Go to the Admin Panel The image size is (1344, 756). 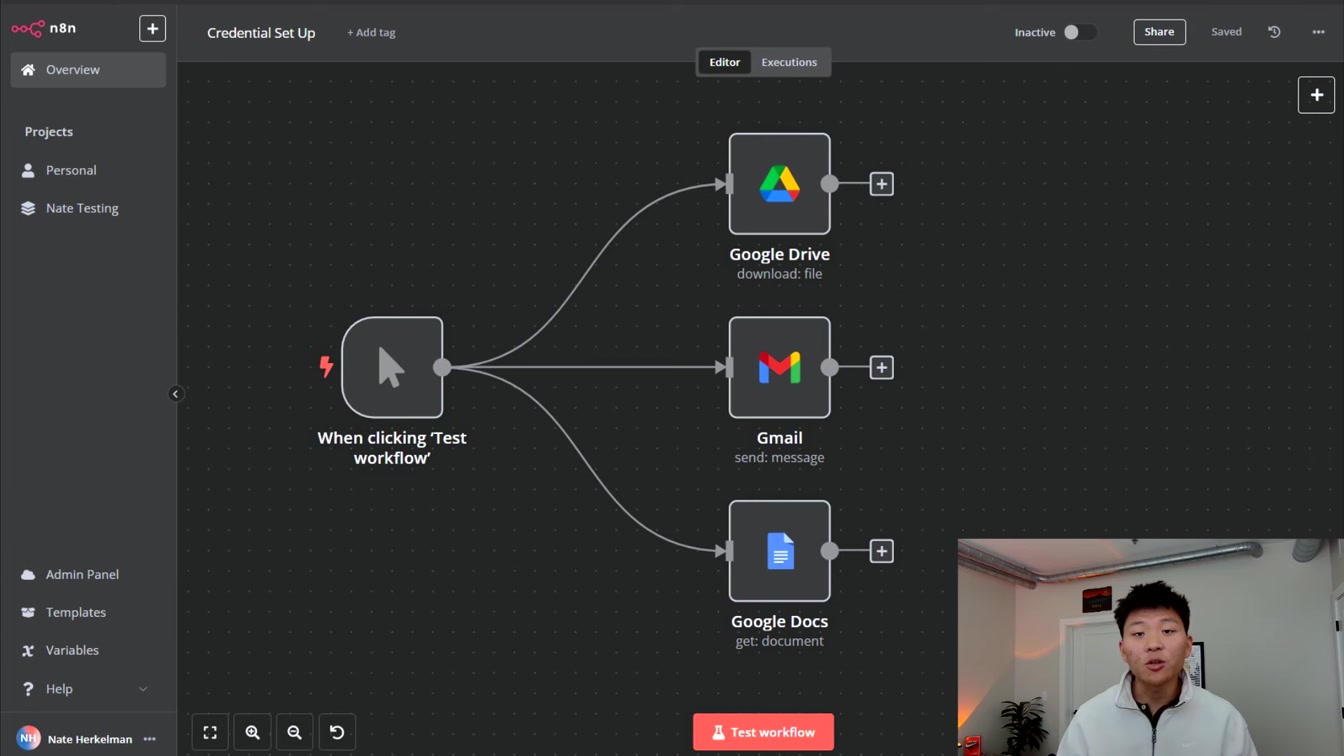pos(88,574)
